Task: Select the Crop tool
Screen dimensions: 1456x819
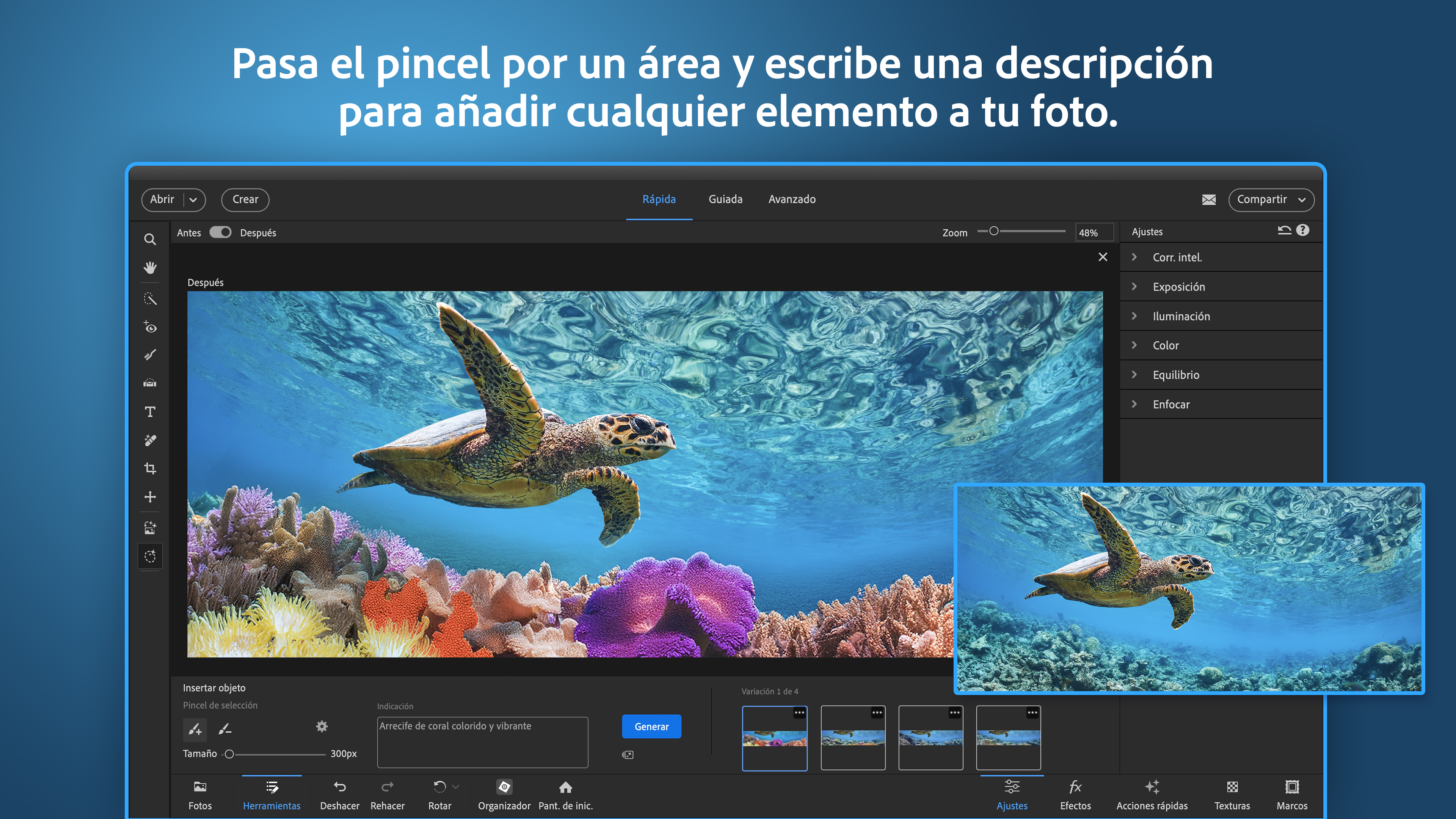Action: point(150,469)
